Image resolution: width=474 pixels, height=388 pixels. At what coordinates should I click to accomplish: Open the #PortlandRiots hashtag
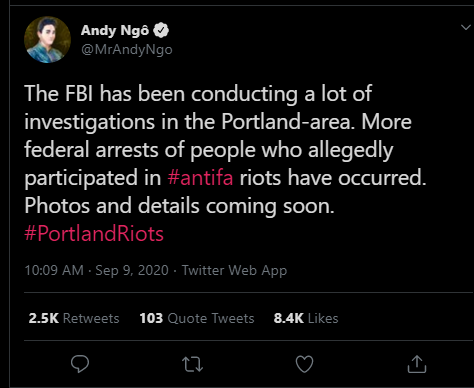click(94, 233)
